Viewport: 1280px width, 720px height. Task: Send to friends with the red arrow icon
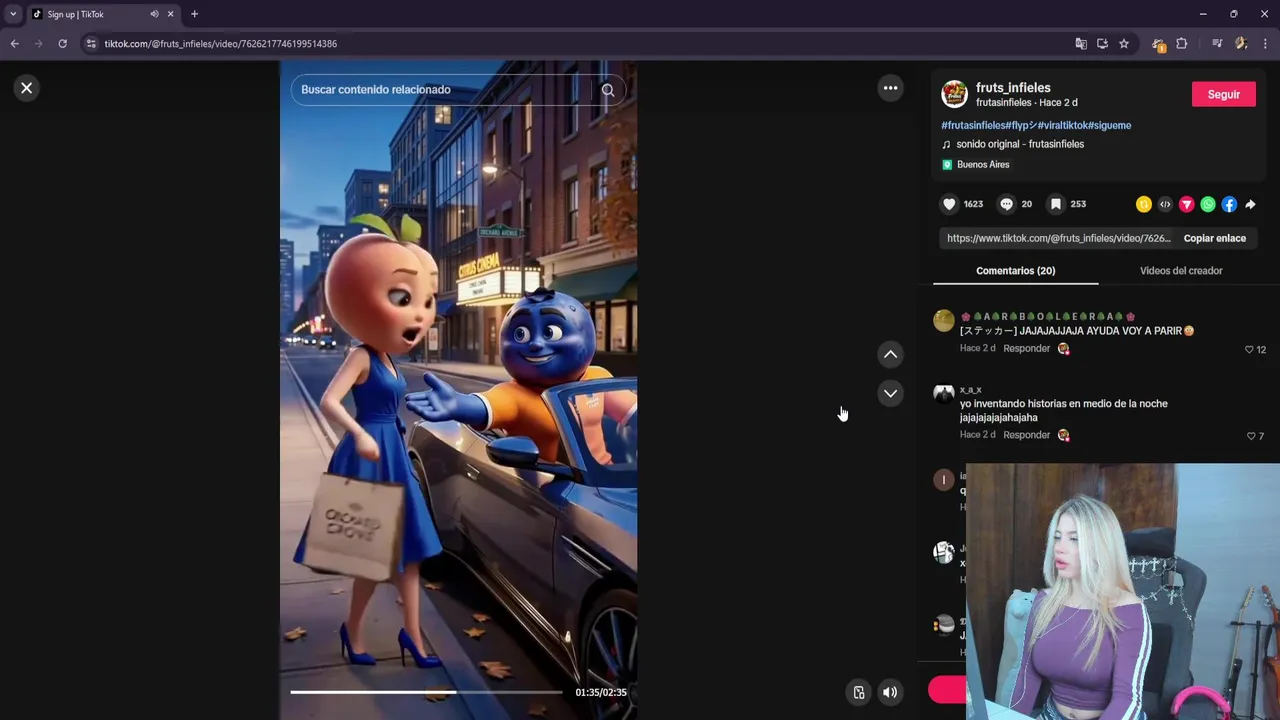pos(1186,204)
